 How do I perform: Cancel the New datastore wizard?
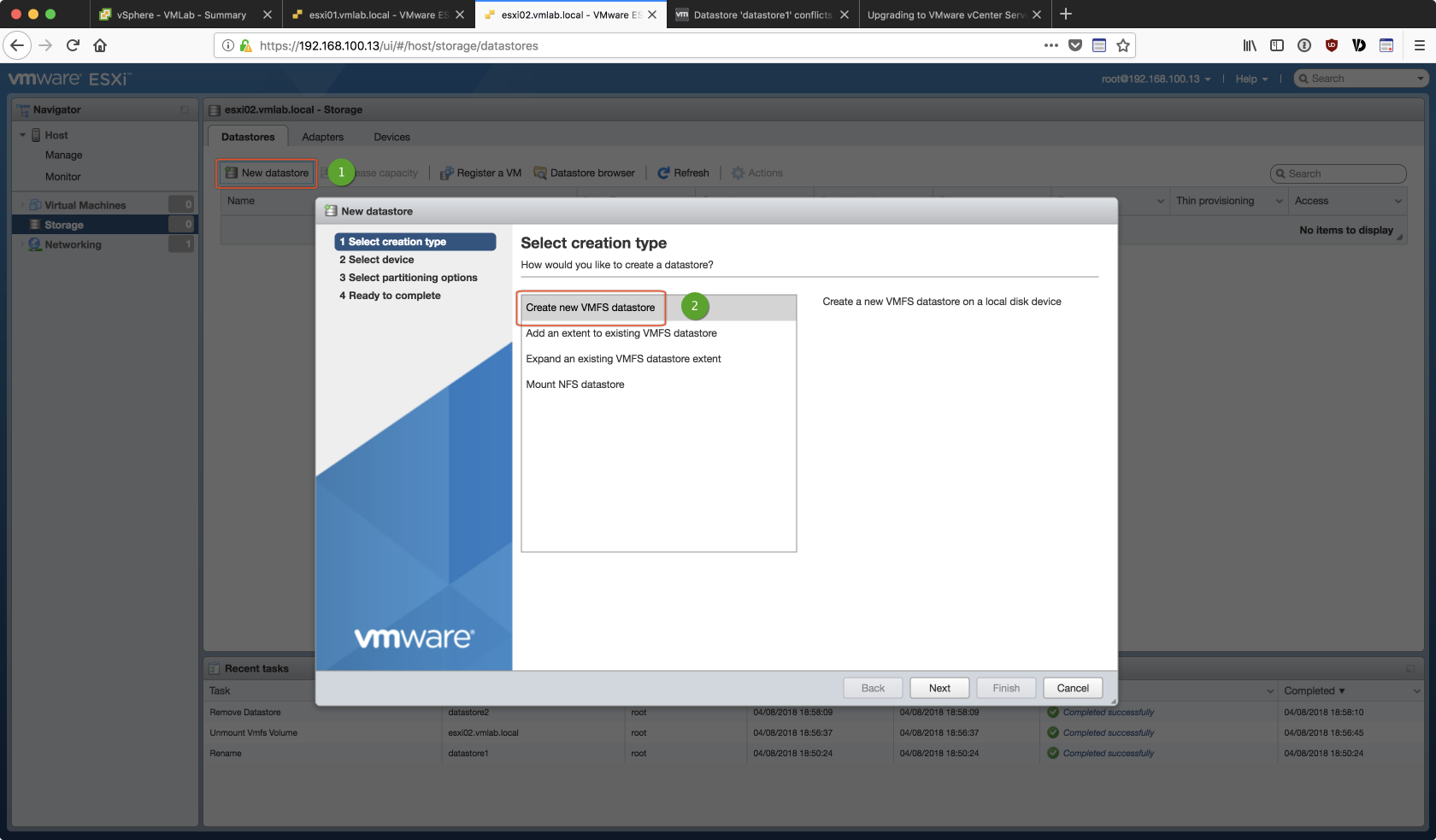[1073, 688]
